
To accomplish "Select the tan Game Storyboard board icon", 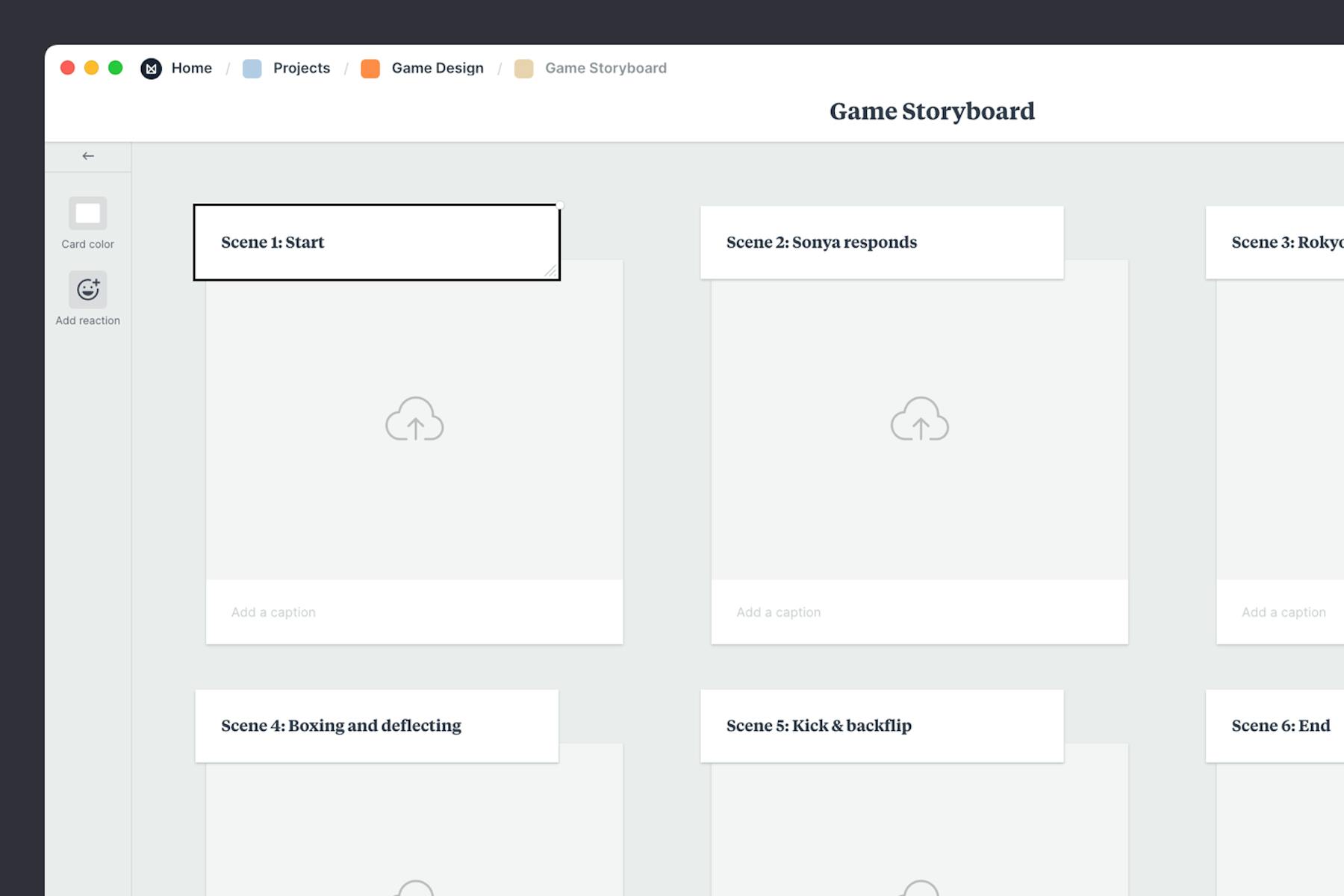I will tap(523, 68).
